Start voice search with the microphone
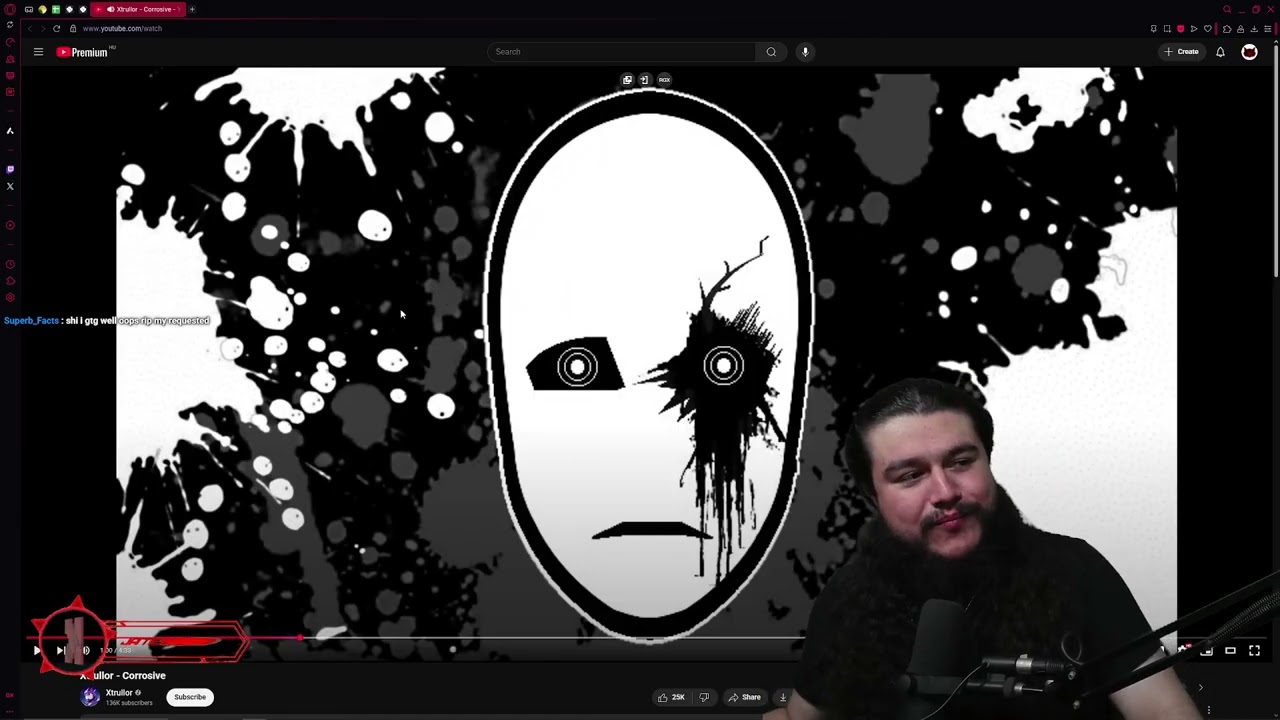The height and width of the screenshot is (720, 1280). point(805,52)
